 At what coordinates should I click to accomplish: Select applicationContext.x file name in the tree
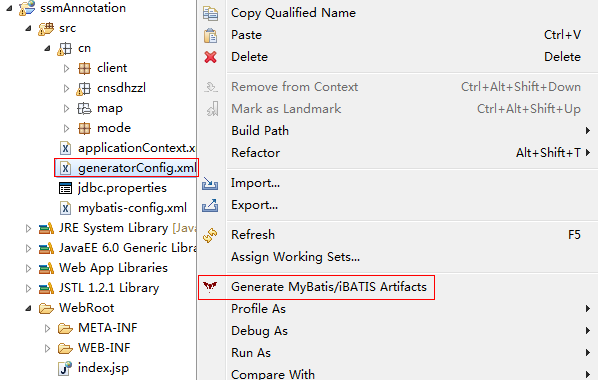(x=137, y=148)
